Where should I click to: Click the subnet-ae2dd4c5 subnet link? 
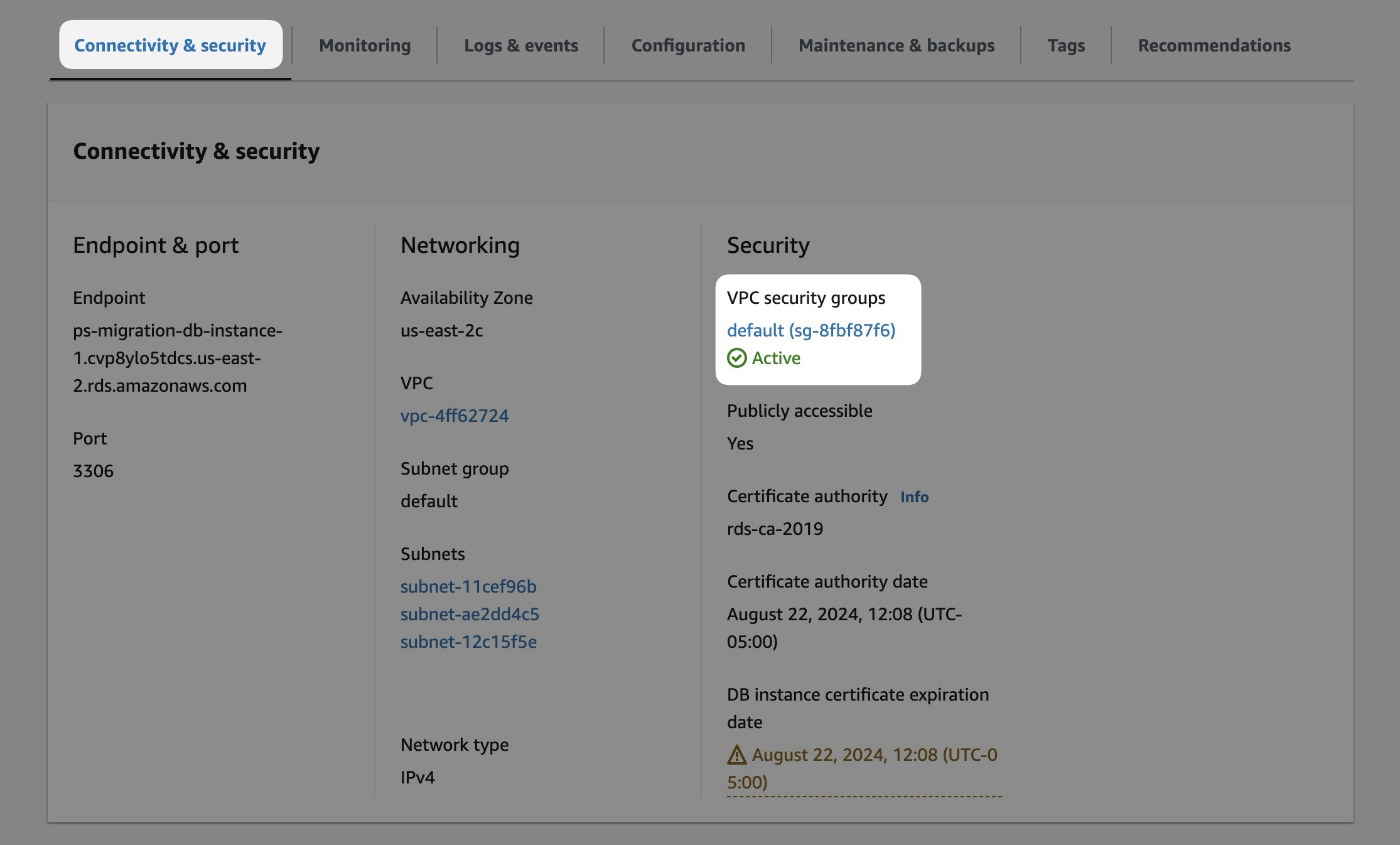pyautogui.click(x=469, y=614)
